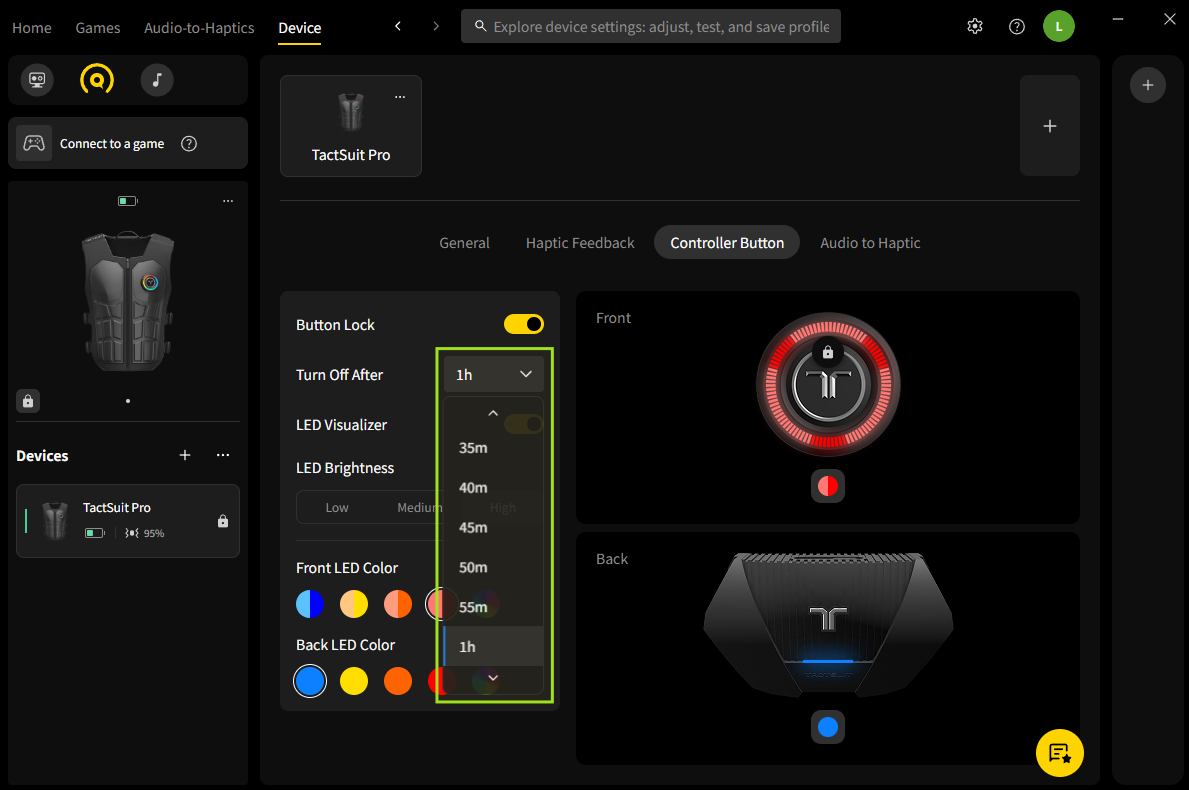Choose the highlighted 1h option in list
Screen dimensions: 1189x790
494,647
